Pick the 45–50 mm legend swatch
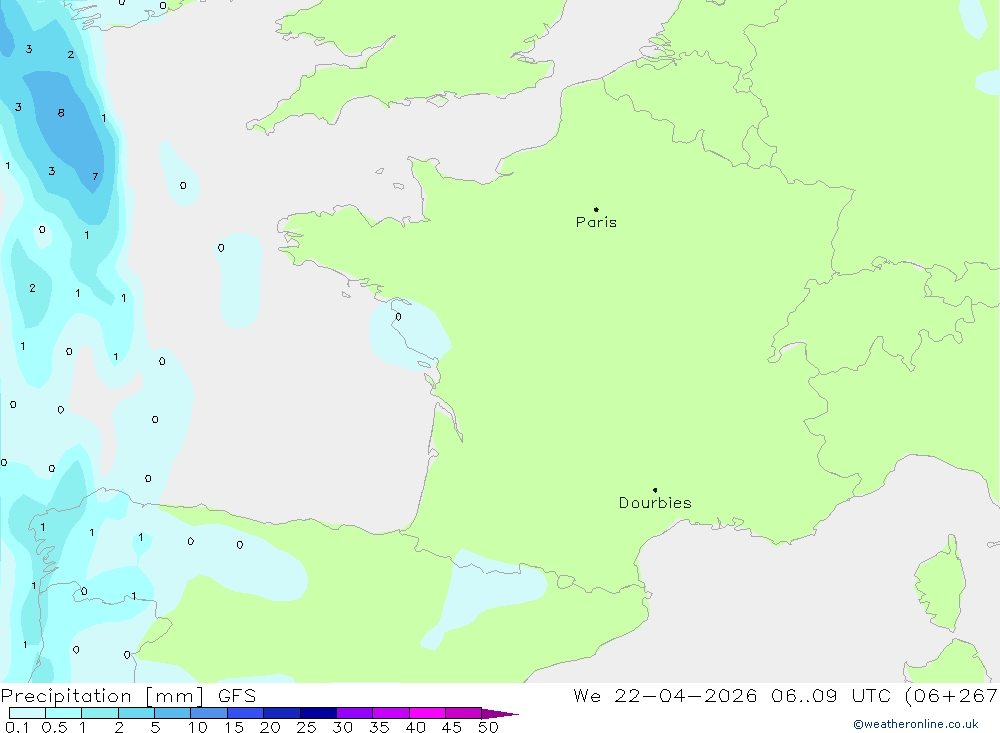The image size is (1000, 733). pos(464,713)
